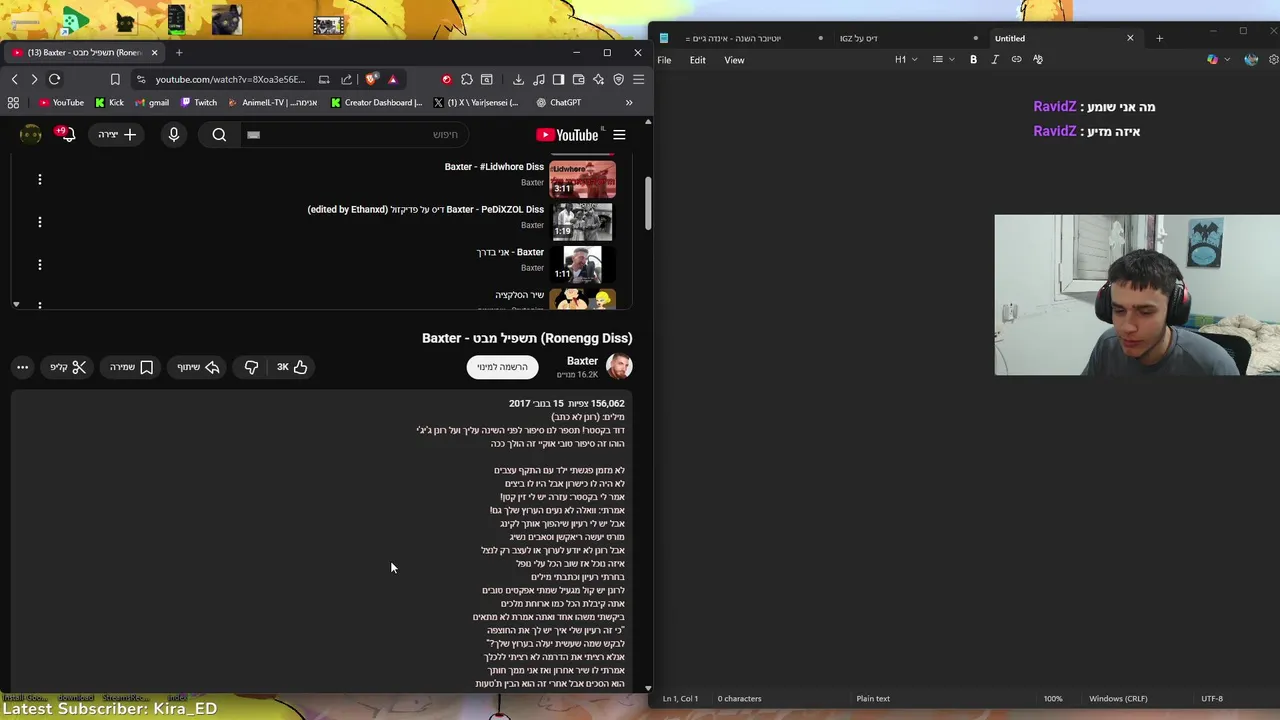Open the Creator Dashboard bookmark

point(376,102)
